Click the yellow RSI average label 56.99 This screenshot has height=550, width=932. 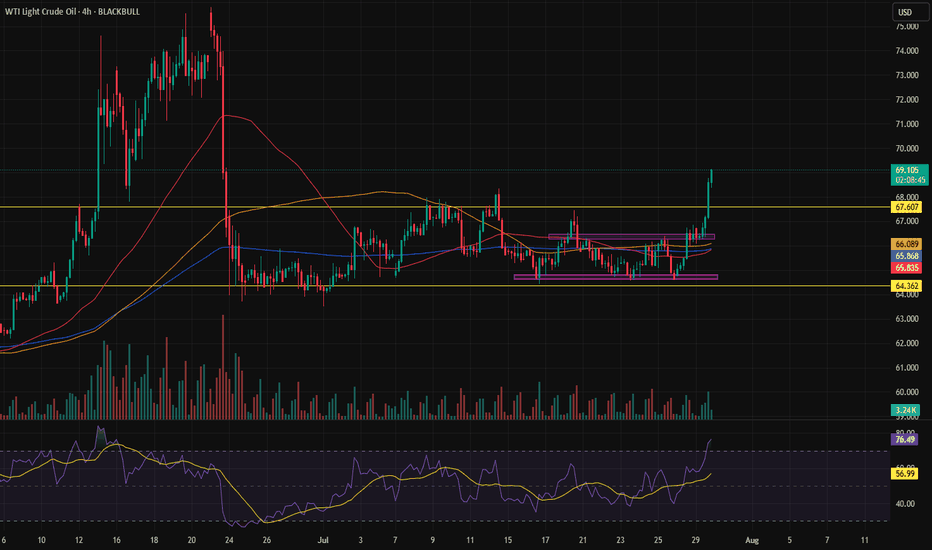[905, 474]
